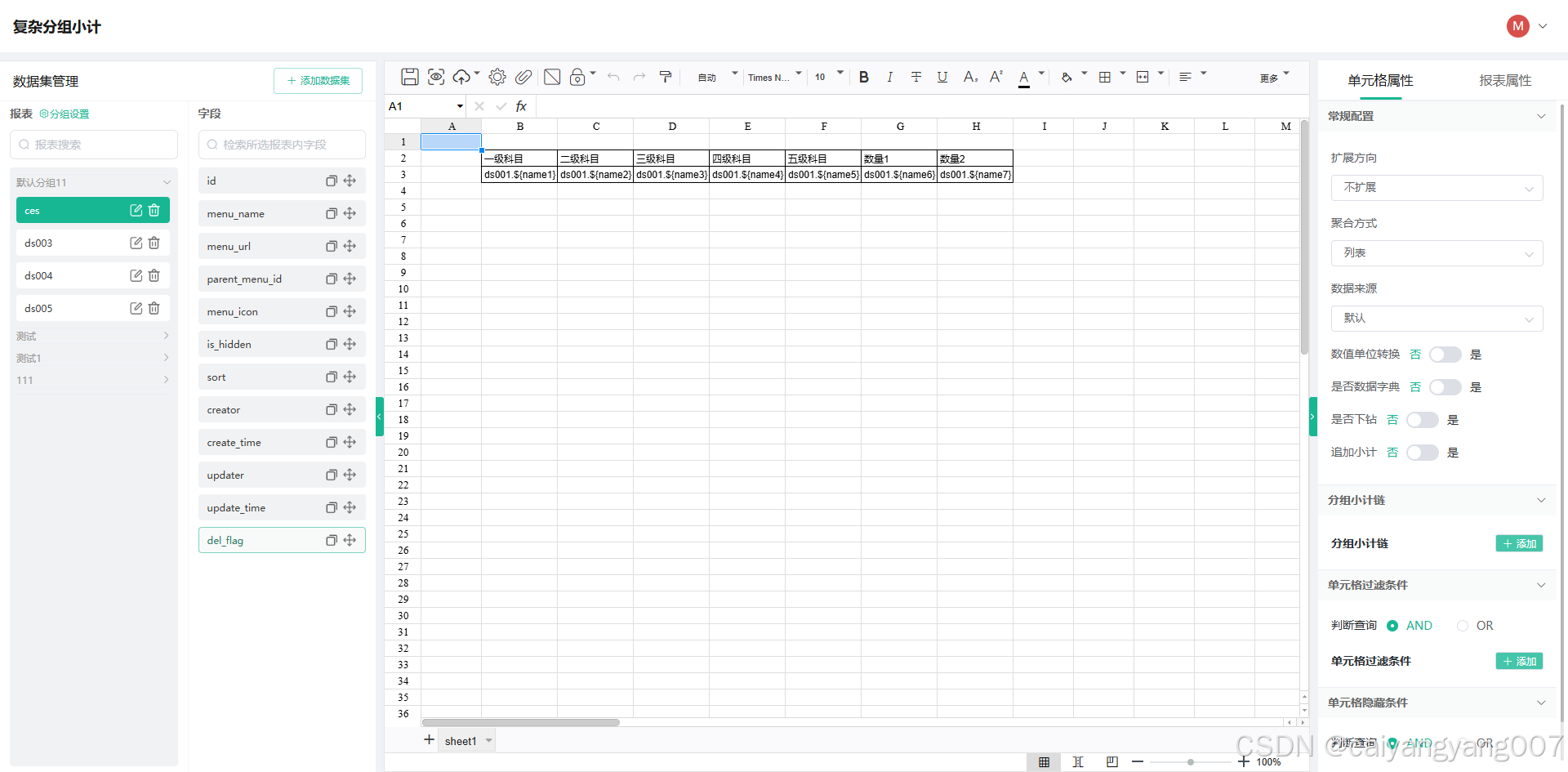Image resolution: width=1568 pixels, height=772 pixels.
Task: Click the diagonal slash cell icon
Action: (552, 77)
